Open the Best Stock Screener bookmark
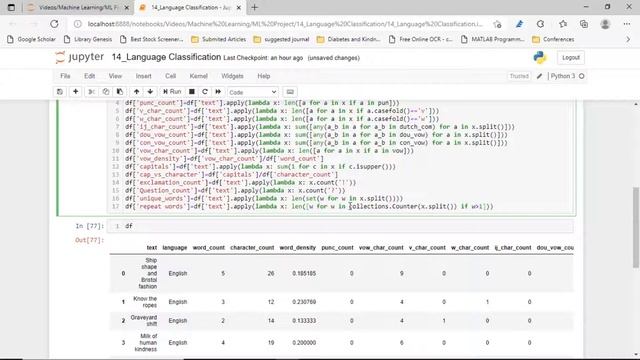The width and height of the screenshot is (640, 360). [x=151, y=40]
